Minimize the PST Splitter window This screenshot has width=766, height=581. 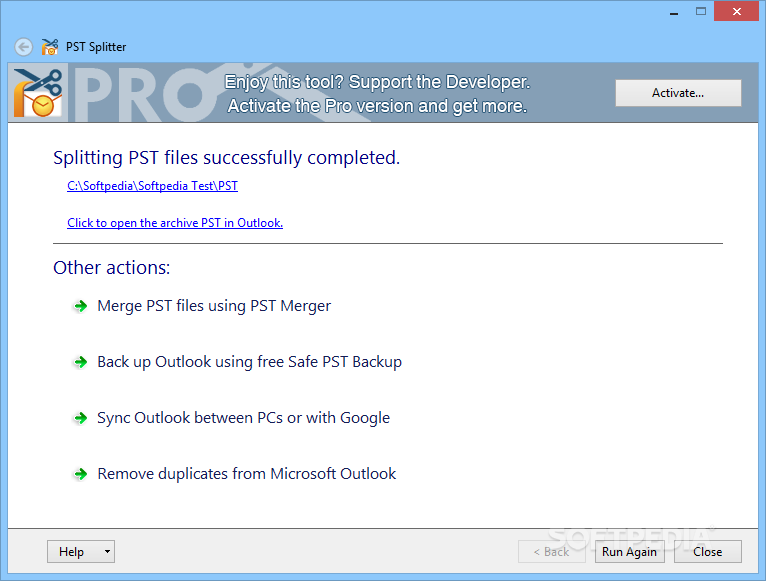tap(674, 12)
